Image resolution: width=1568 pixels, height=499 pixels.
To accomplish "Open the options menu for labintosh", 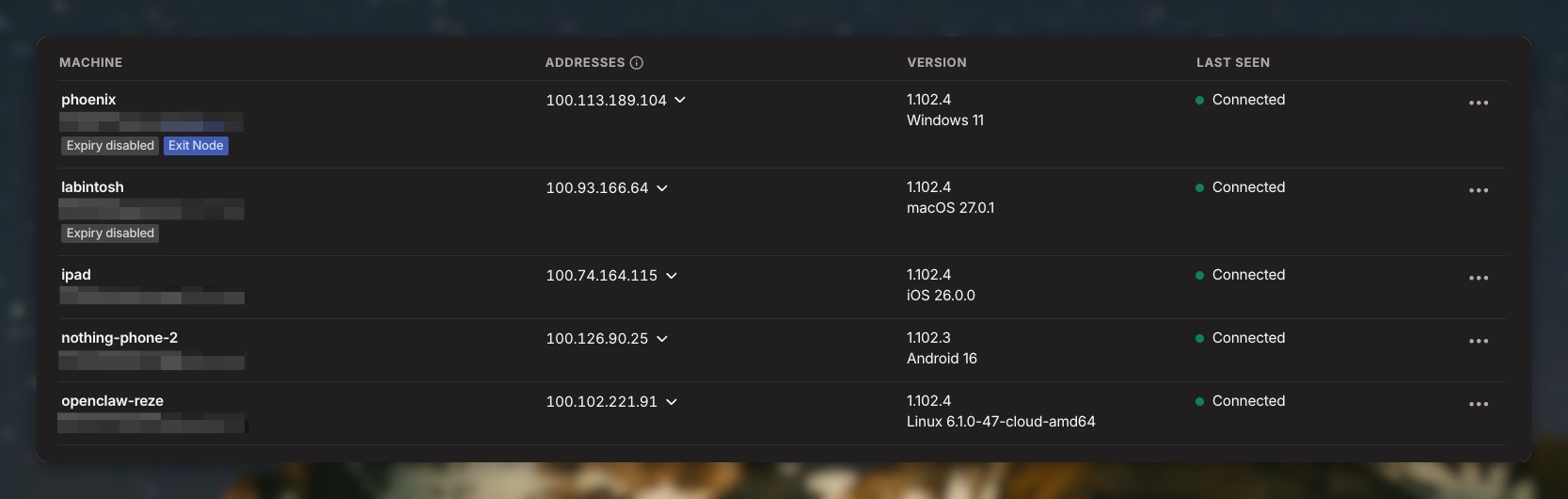I will 1479,190.
